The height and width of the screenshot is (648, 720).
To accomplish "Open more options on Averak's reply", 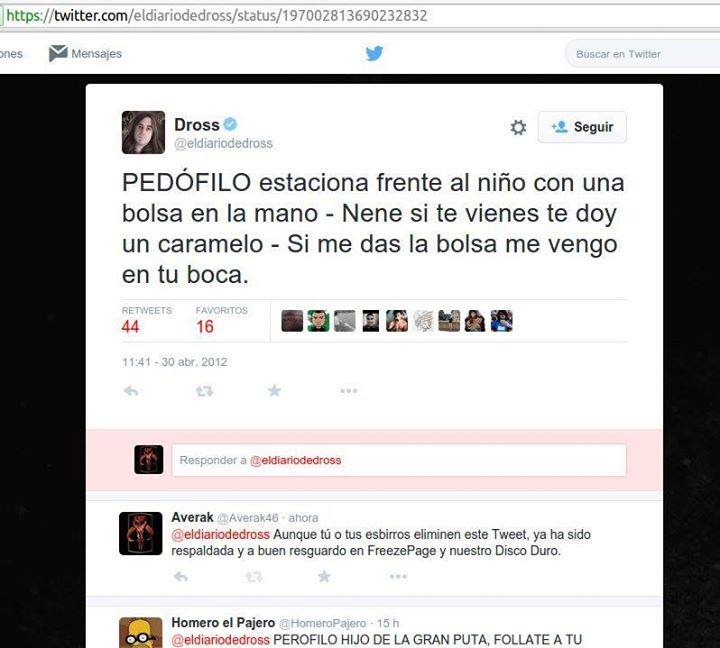I will coord(398,576).
